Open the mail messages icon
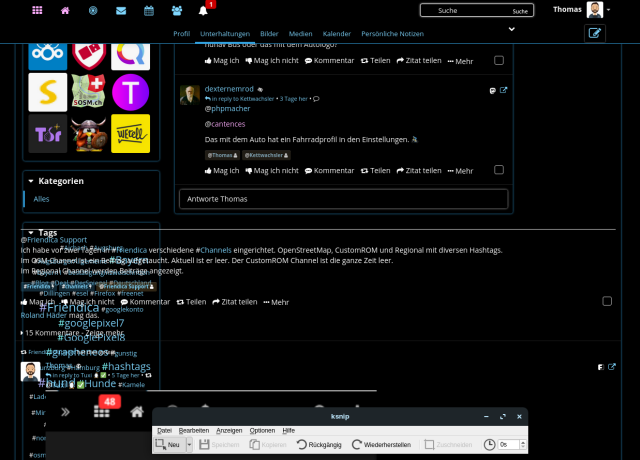The image size is (640, 460). coord(121,10)
